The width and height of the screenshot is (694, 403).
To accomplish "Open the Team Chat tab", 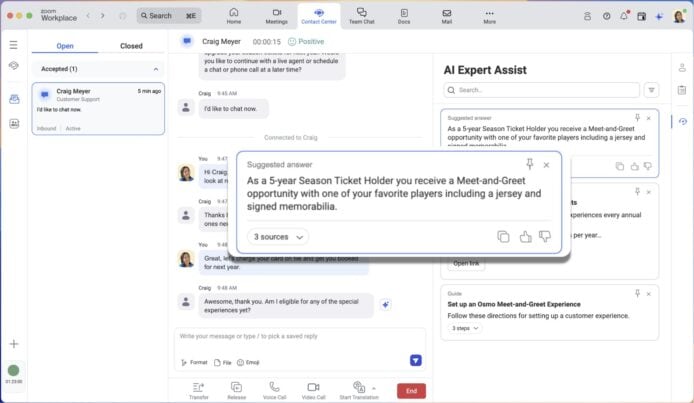I will pos(361,15).
